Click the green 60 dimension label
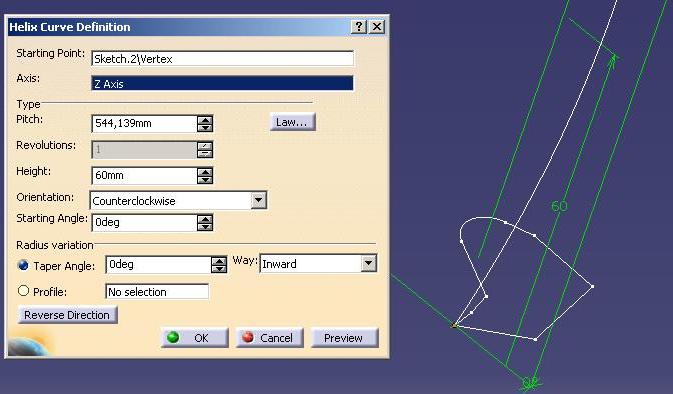Image resolution: width=673 pixels, height=394 pixels. [559, 206]
